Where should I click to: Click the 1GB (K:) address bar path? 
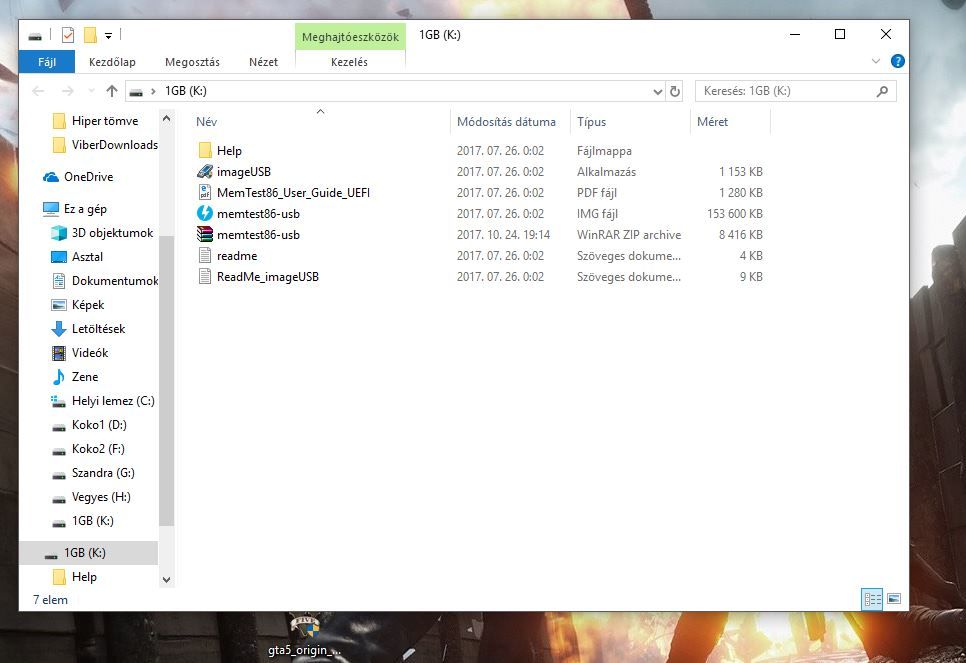coord(185,91)
